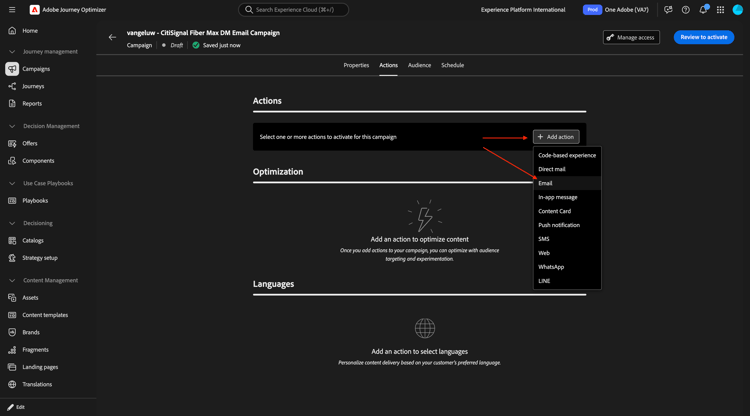
Task: Click the Assets icon
Action: (12, 297)
